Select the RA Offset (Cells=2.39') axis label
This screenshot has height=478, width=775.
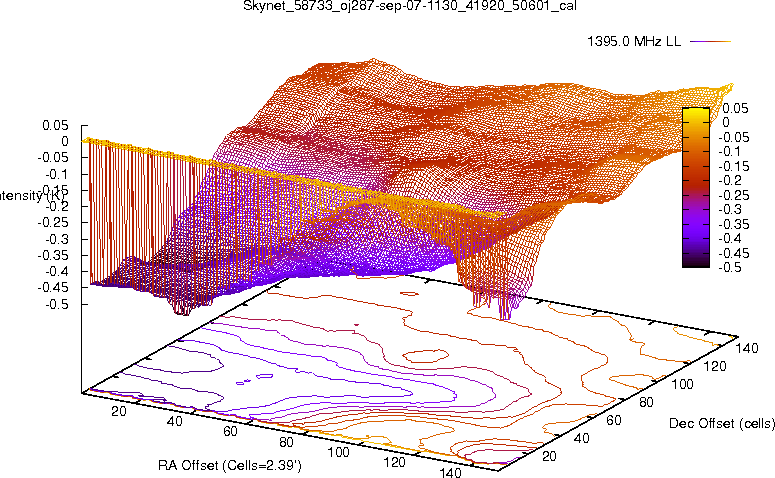(230, 465)
